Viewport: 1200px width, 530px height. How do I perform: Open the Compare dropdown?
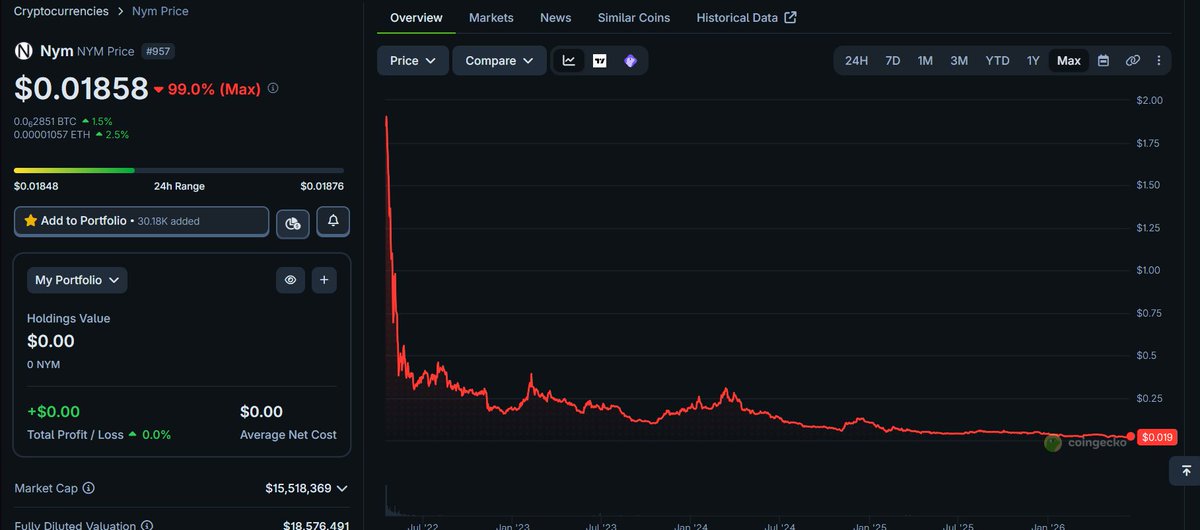click(500, 61)
